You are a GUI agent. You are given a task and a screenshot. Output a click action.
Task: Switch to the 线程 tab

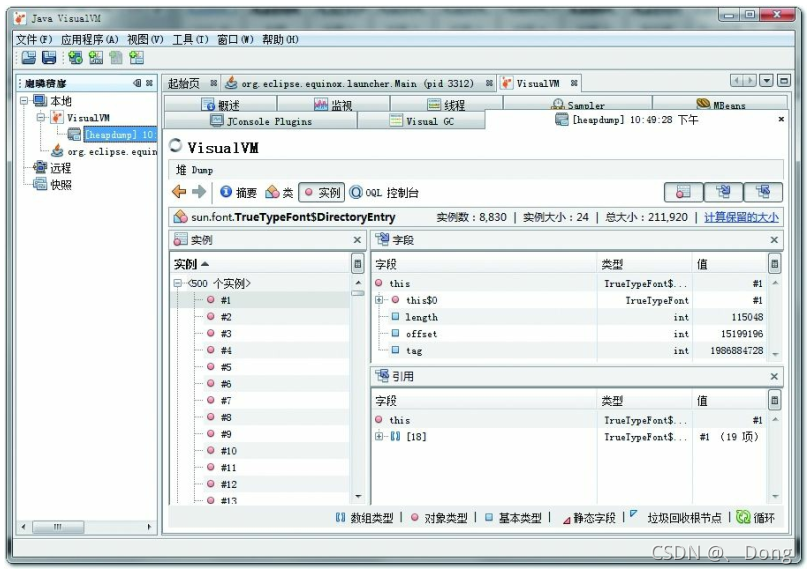[446, 105]
